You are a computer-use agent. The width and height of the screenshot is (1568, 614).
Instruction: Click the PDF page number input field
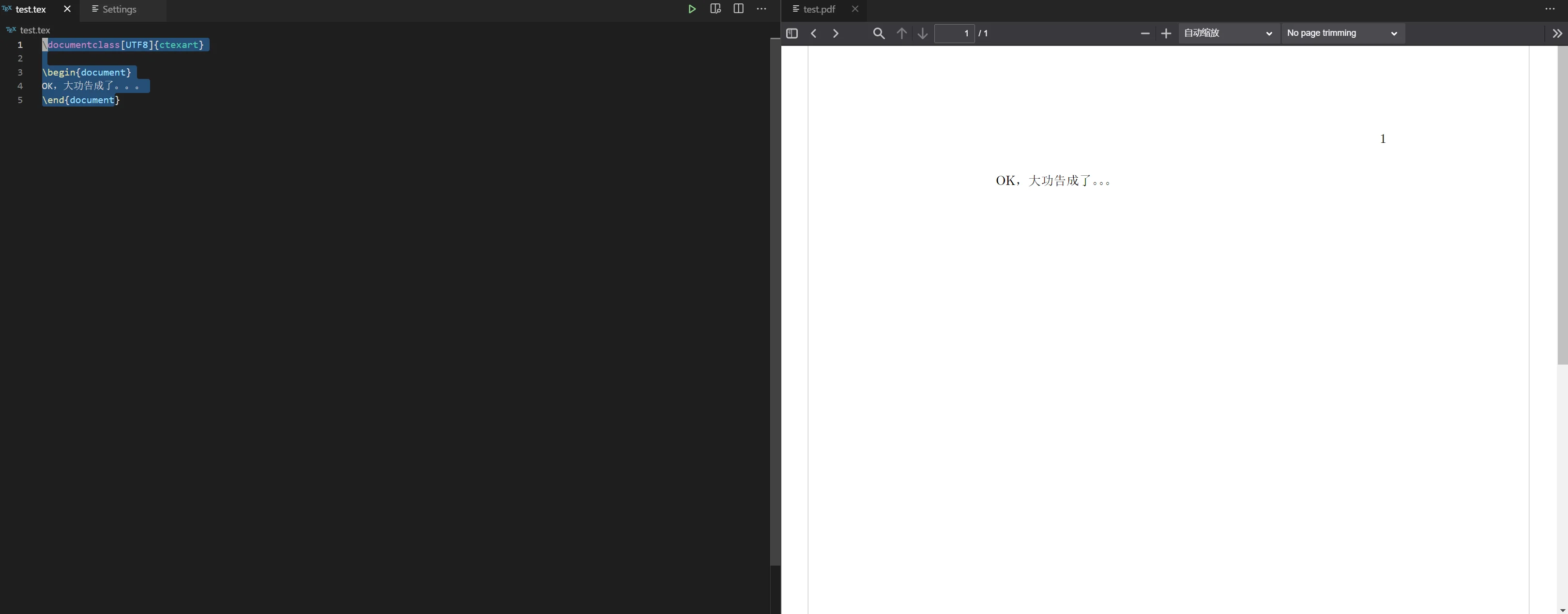coord(954,34)
